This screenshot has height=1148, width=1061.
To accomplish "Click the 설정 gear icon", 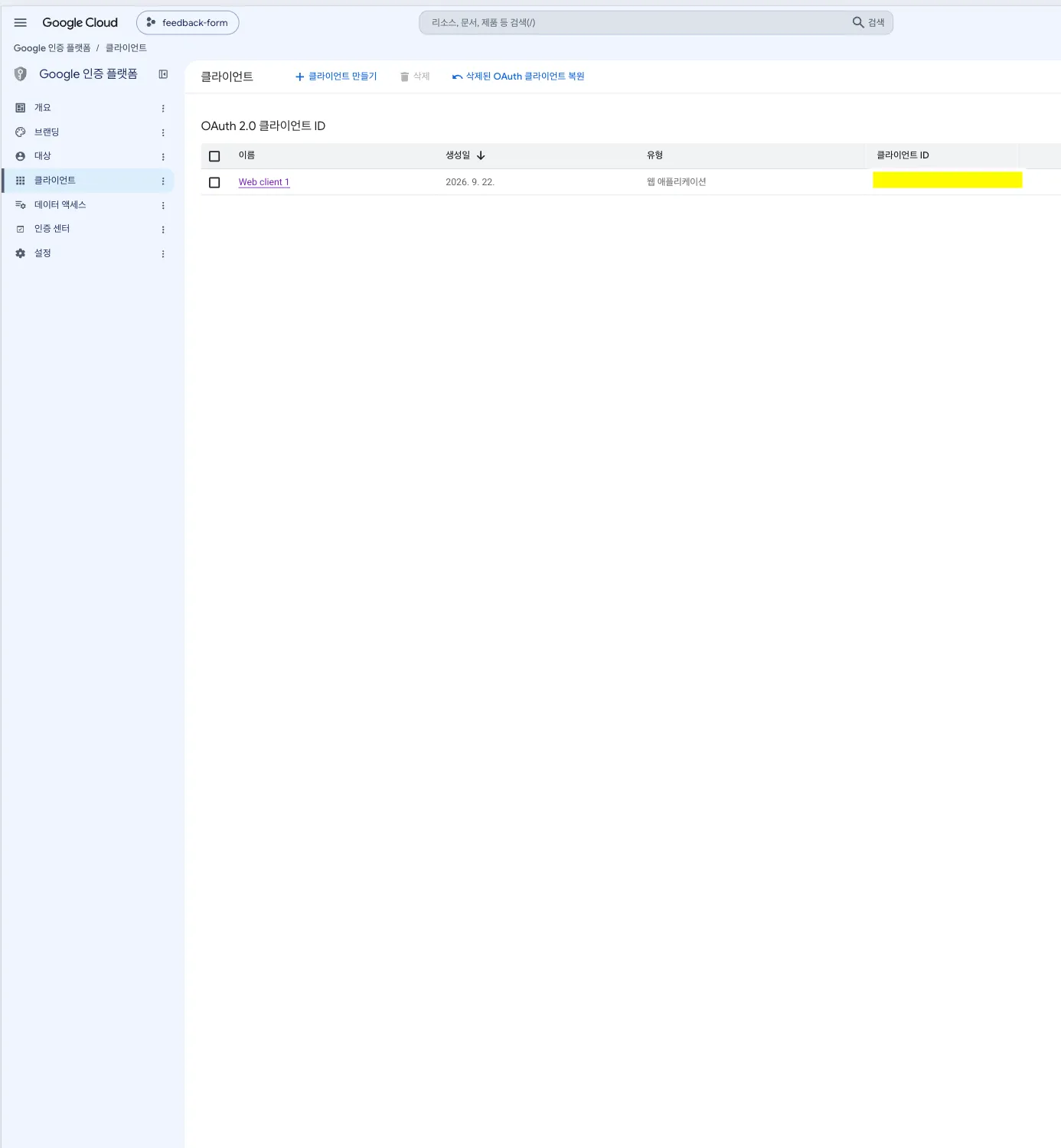I will (21, 253).
